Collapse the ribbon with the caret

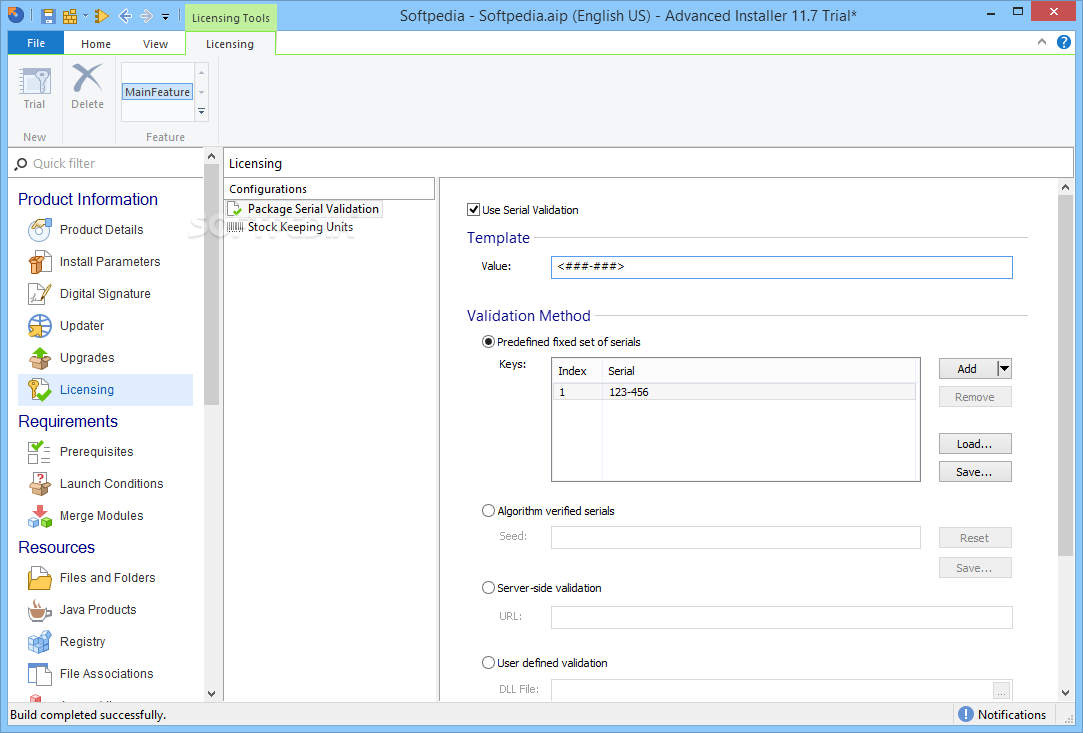pos(1042,42)
